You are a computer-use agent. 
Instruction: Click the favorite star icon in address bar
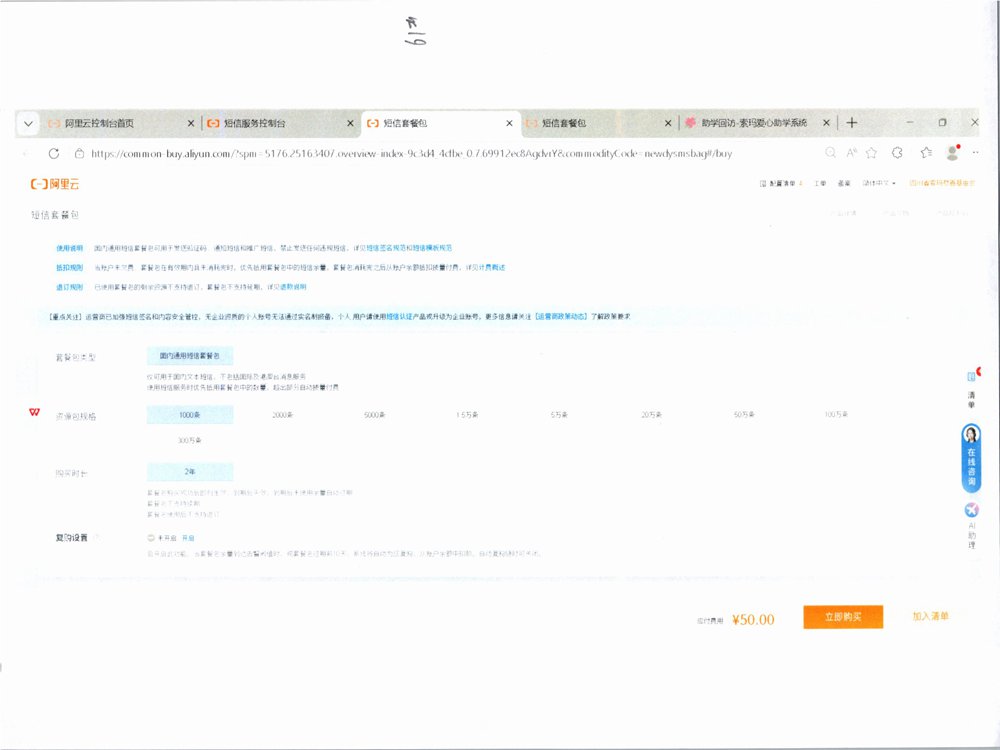(x=872, y=153)
